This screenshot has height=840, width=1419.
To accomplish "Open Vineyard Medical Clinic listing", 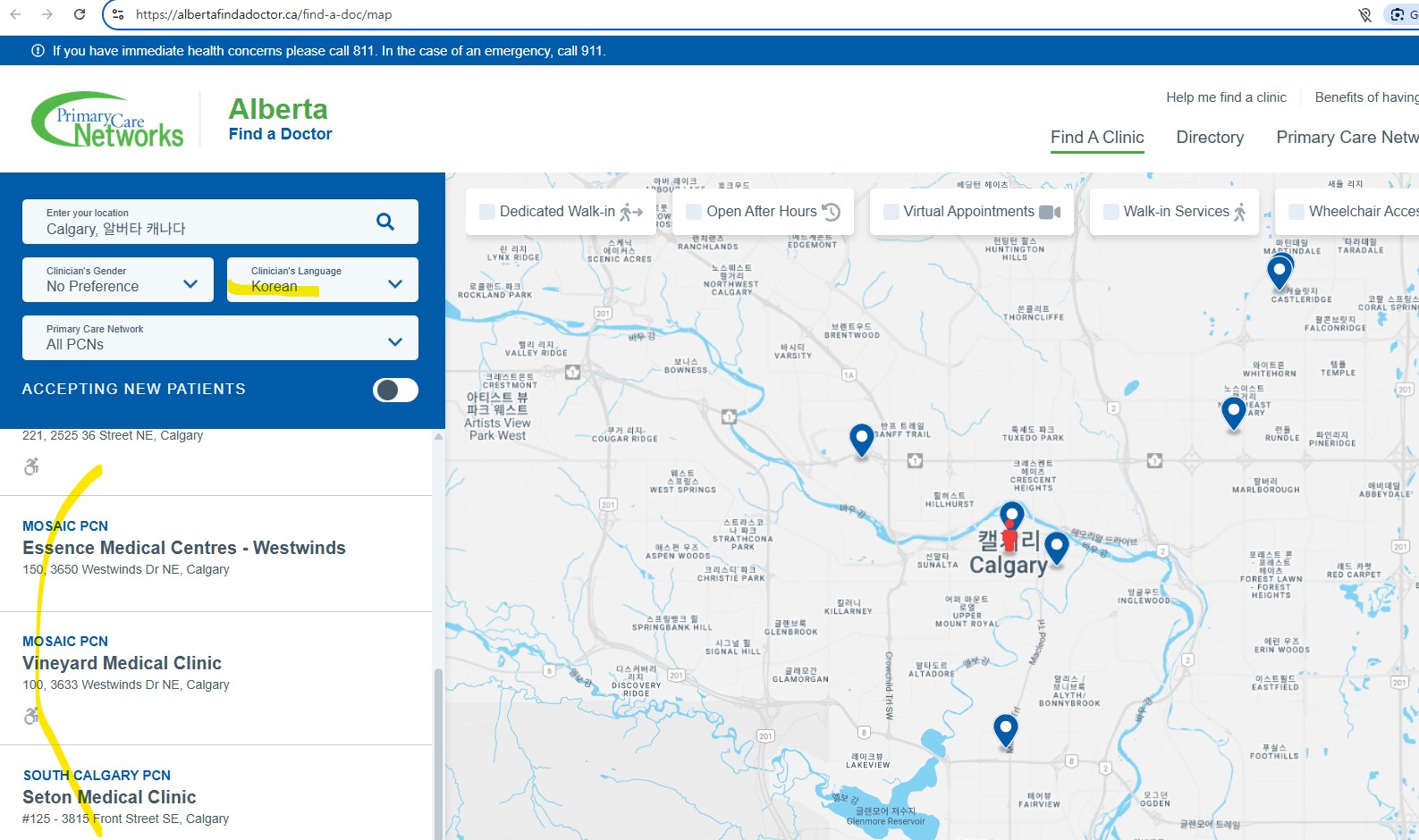I will [x=122, y=663].
